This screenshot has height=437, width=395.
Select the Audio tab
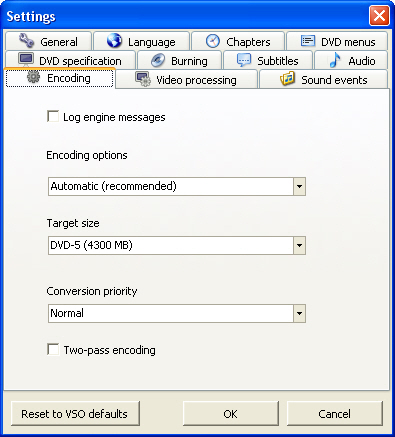click(x=351, y=60)
